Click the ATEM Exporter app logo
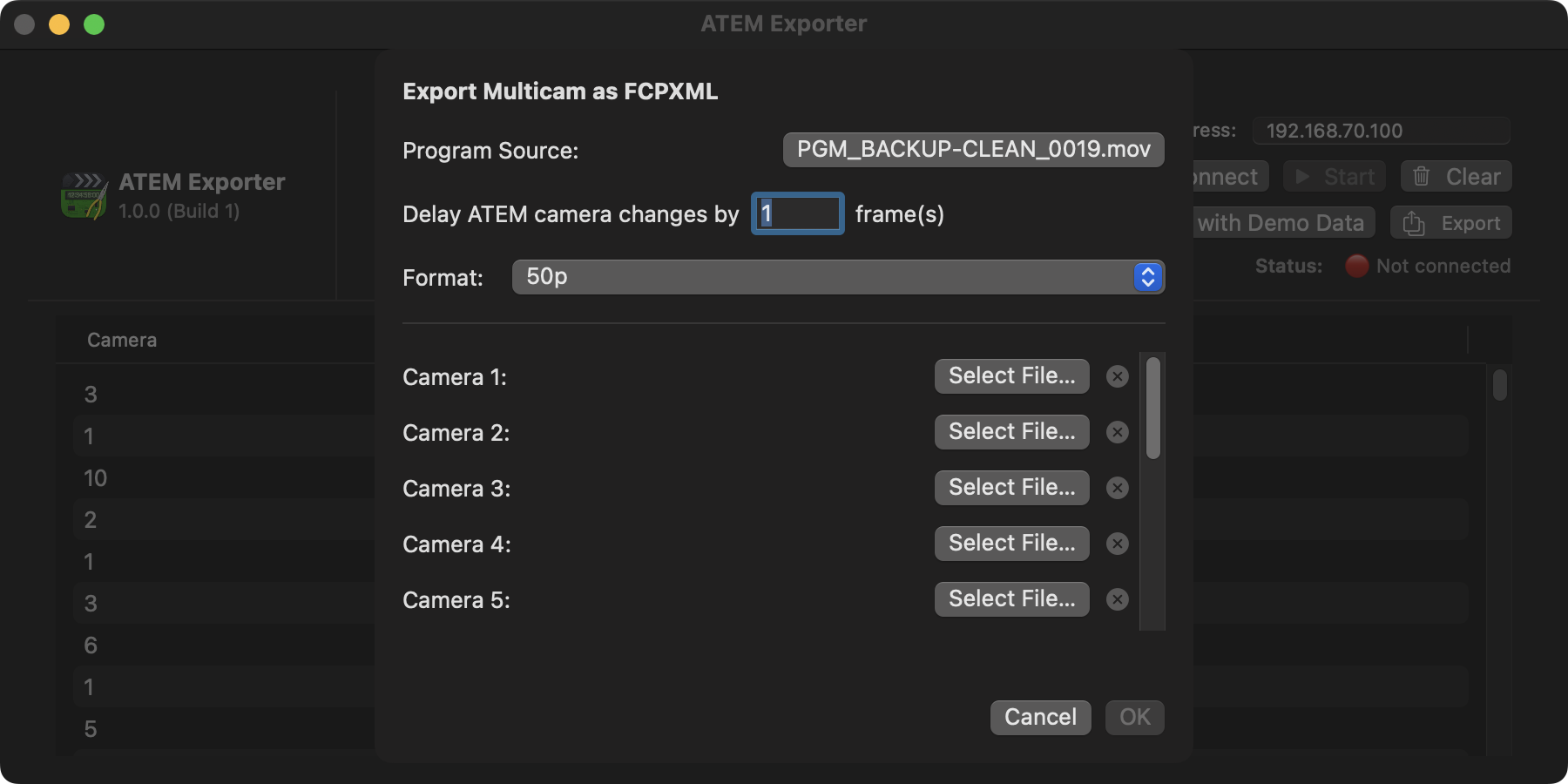 [x=84, y=195]
